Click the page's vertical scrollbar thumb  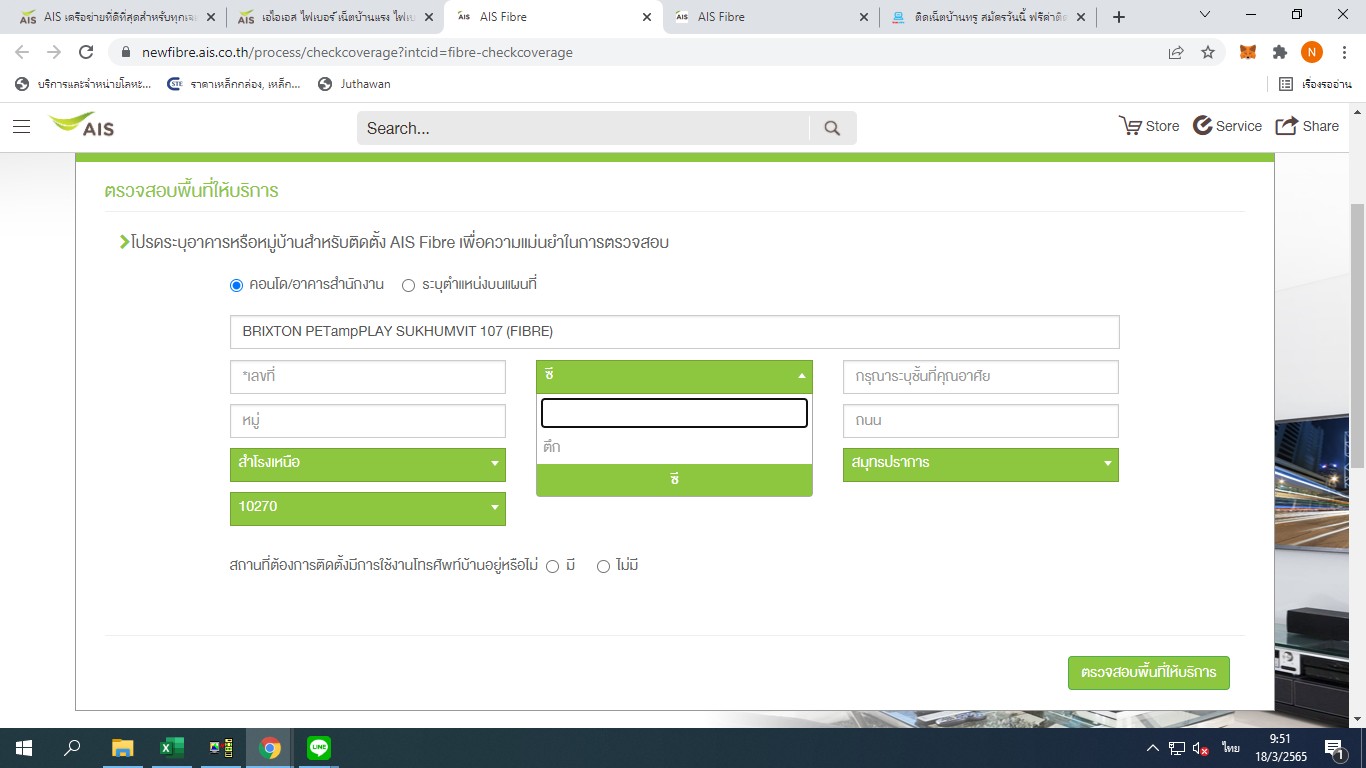tap(1357, 335)
